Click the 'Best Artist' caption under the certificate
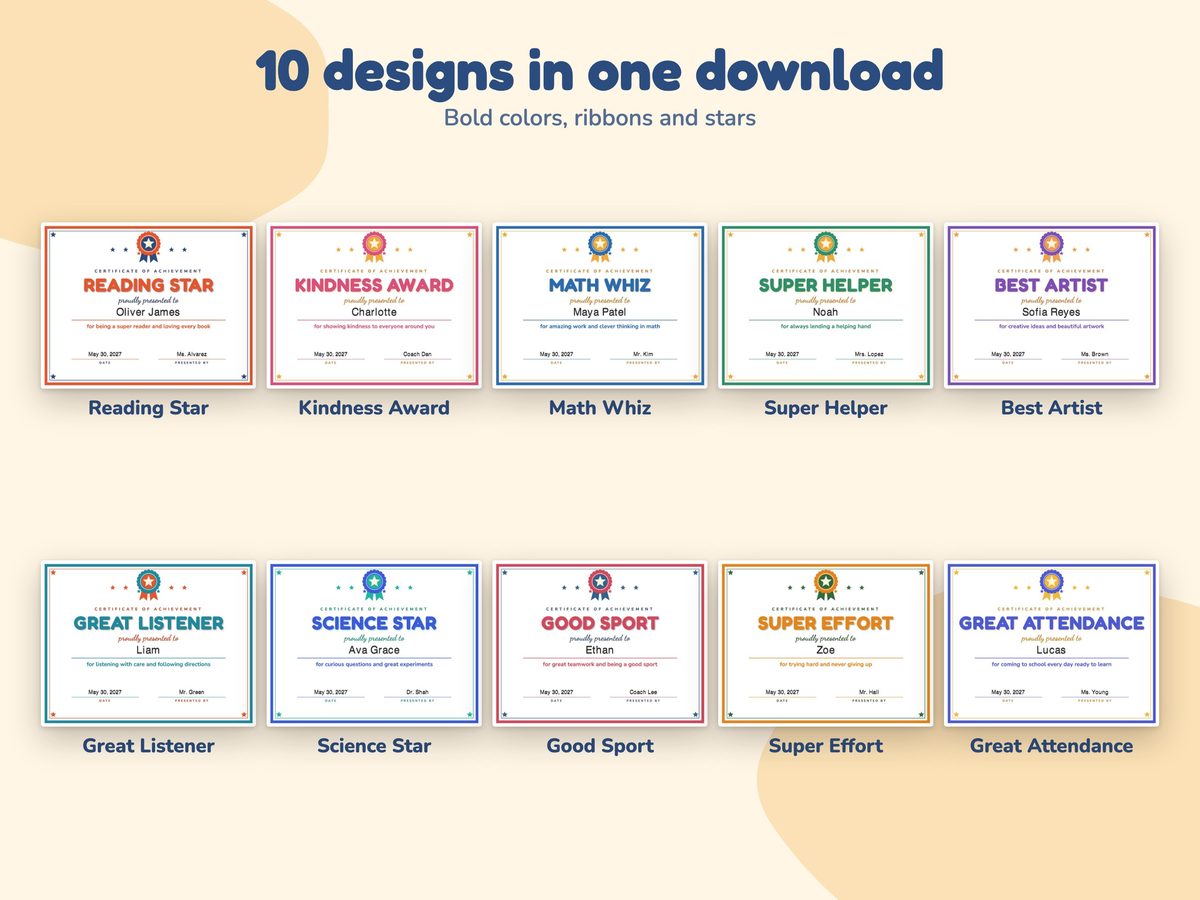Image resolution: width=1200 pixels, height=900 pixels. pos(1052,408)
